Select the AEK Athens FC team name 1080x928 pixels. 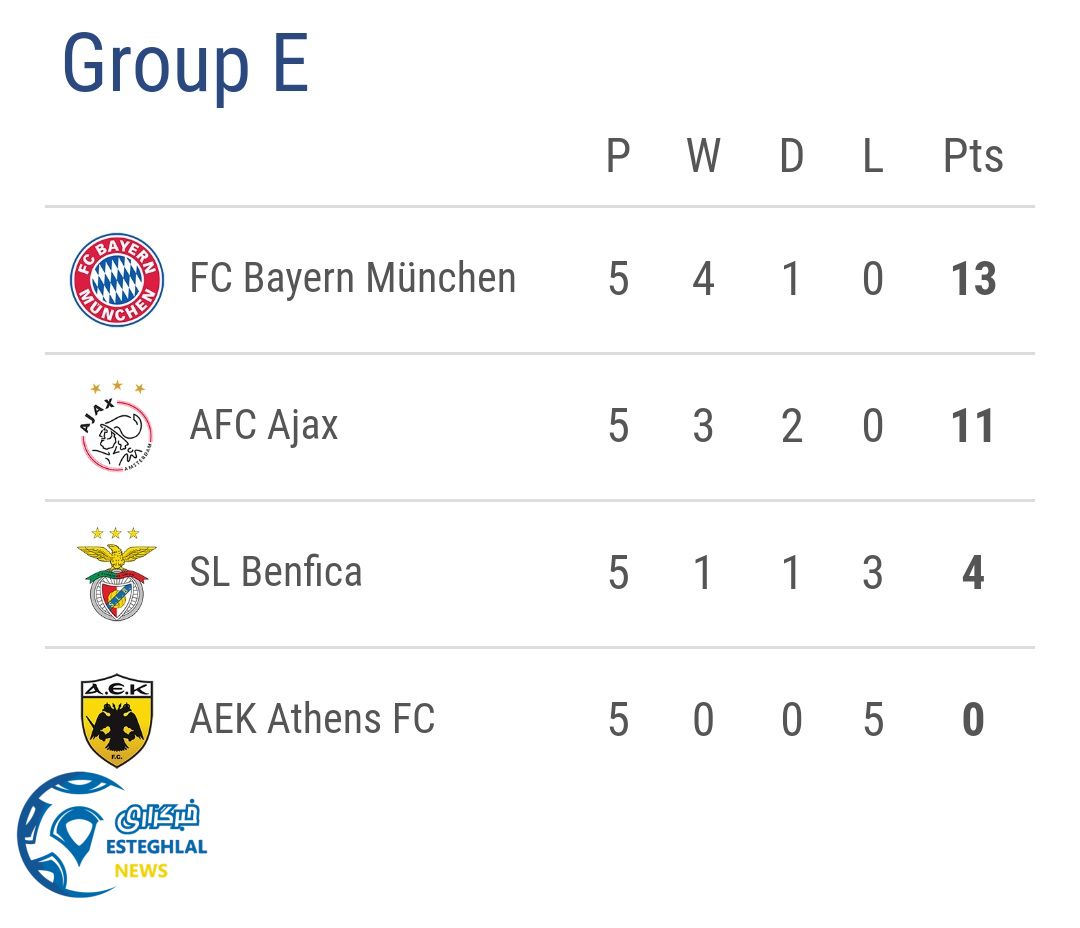pos(312,719)
